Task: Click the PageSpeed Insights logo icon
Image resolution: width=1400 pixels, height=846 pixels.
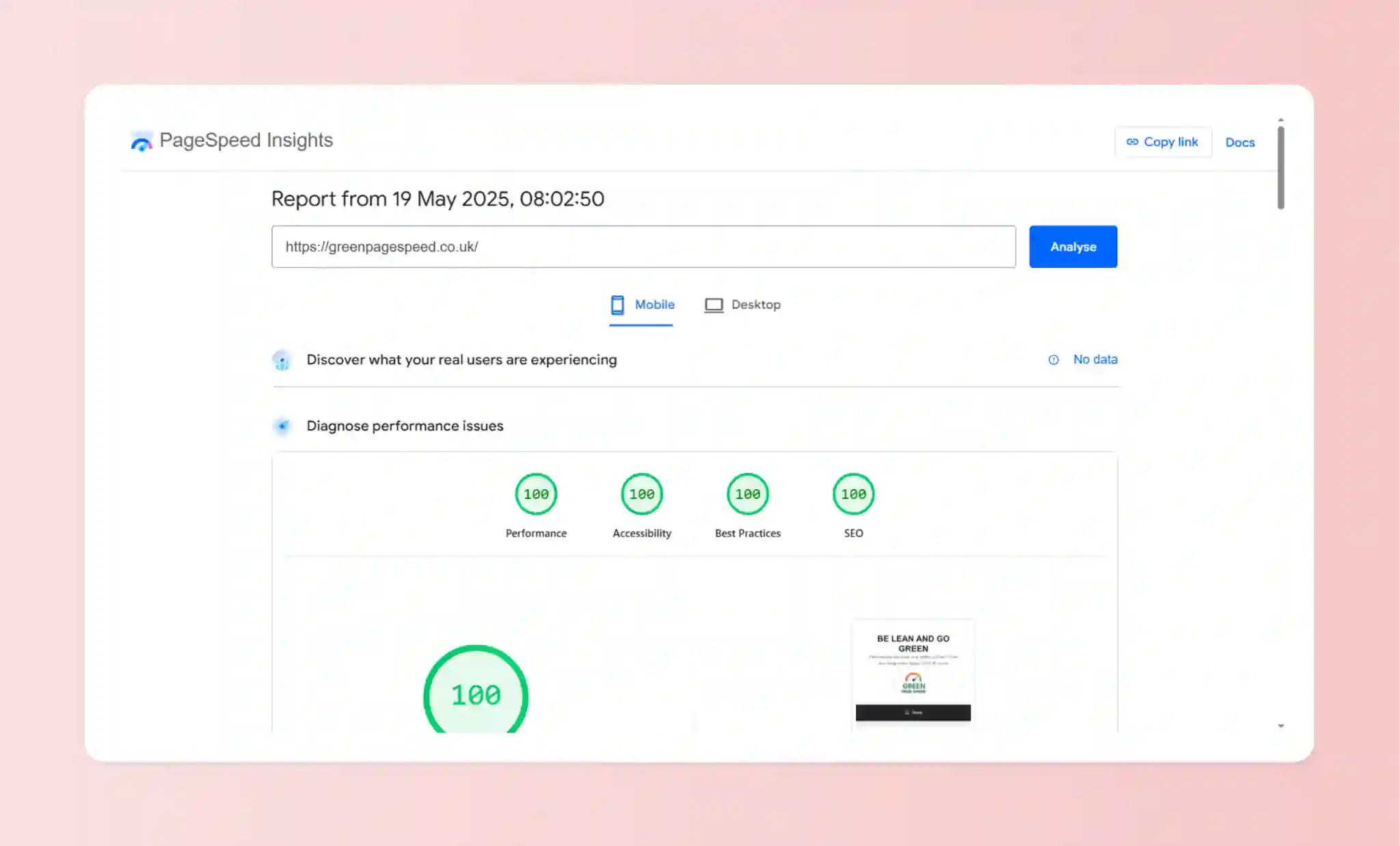Action: [x=142, y=141]
